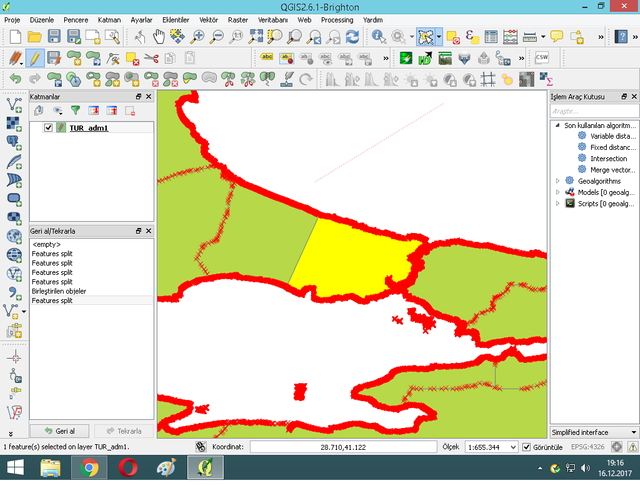This screenshot has height=486, width=640.
Task: Click the Araştır search field in toolbox
Action: click(x=594, y=111)
